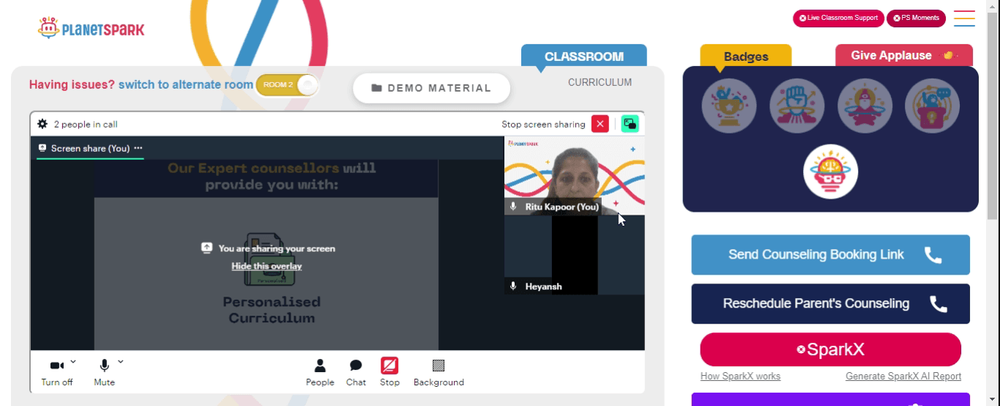Click phone icon on Send Counseling button
Viewport: 1000px width, 406px height.
(x=933, y=255)
